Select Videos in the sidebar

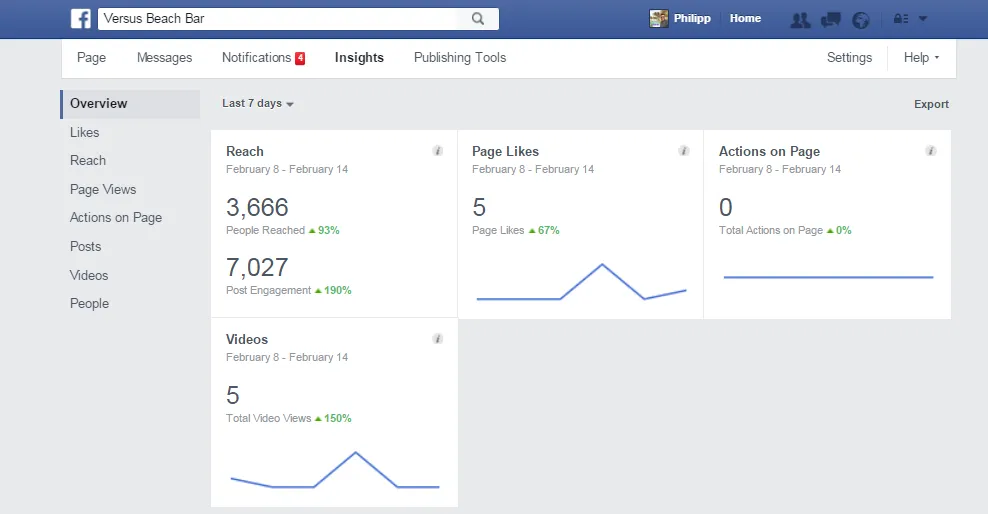[89, 275]
